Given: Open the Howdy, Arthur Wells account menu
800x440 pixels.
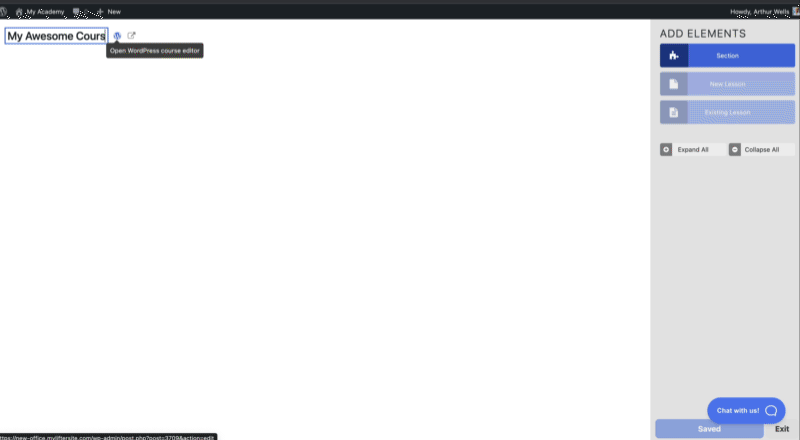Looking at the screenshot, I should (x=760, y=11).
